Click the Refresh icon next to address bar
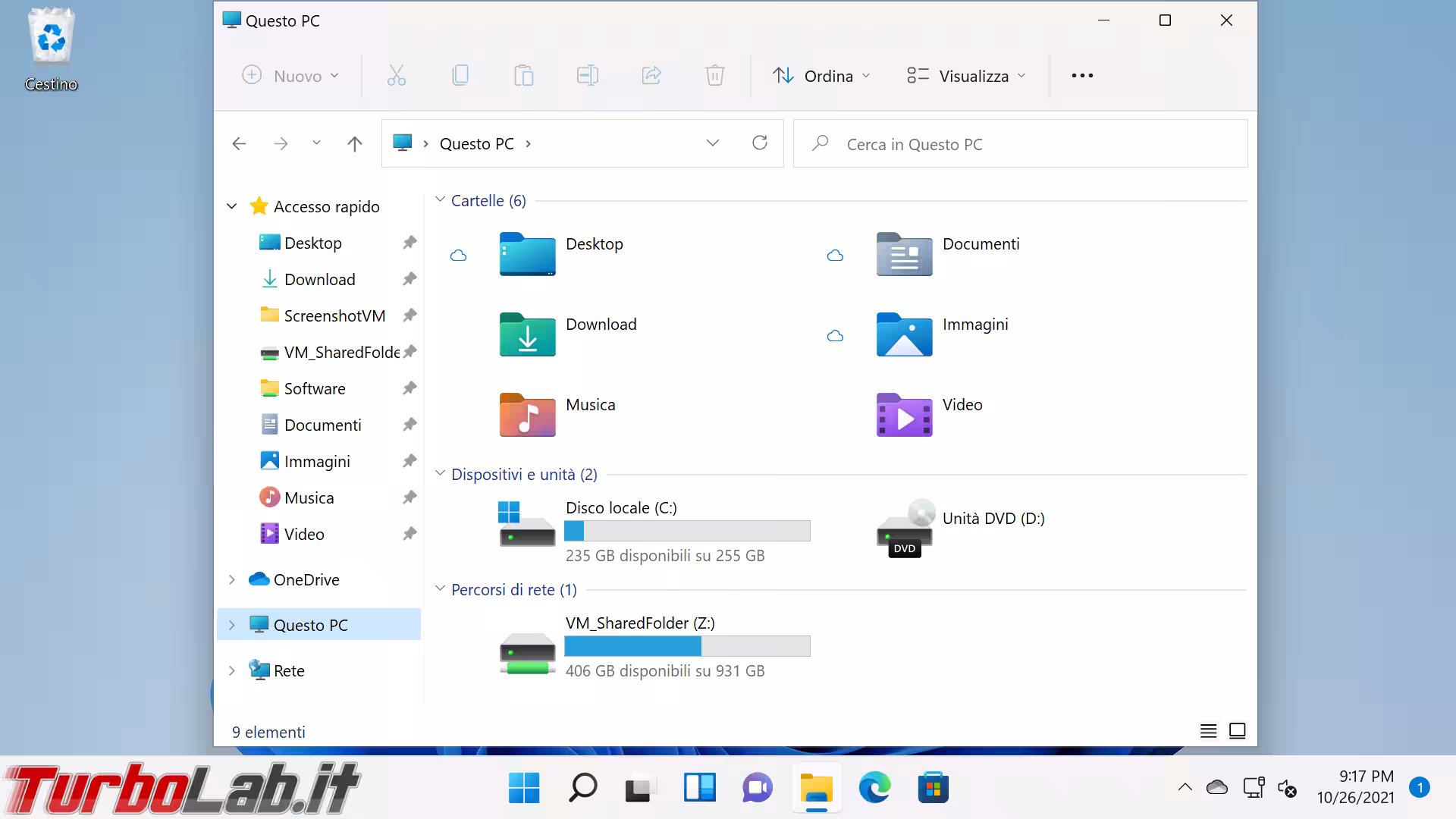 pos(759,143)
